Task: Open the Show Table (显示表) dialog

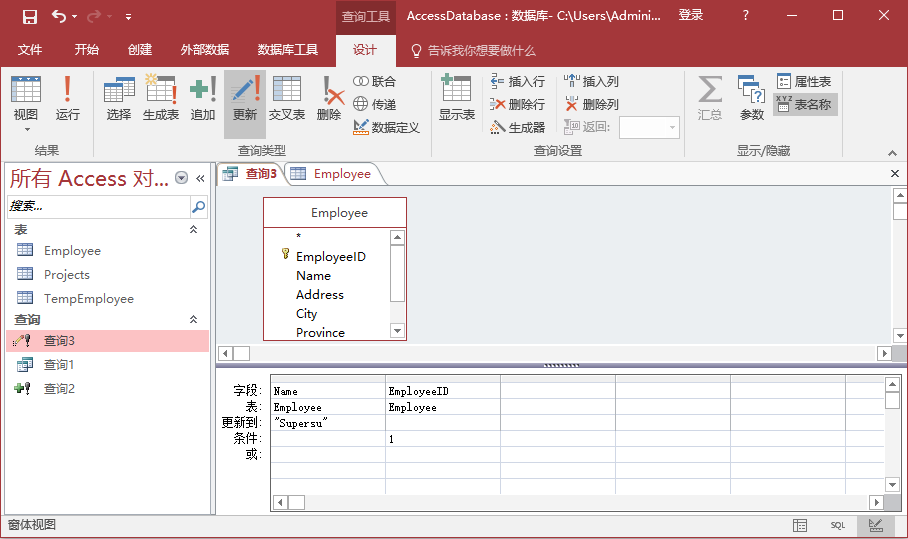Action: (x=456, y=99)
